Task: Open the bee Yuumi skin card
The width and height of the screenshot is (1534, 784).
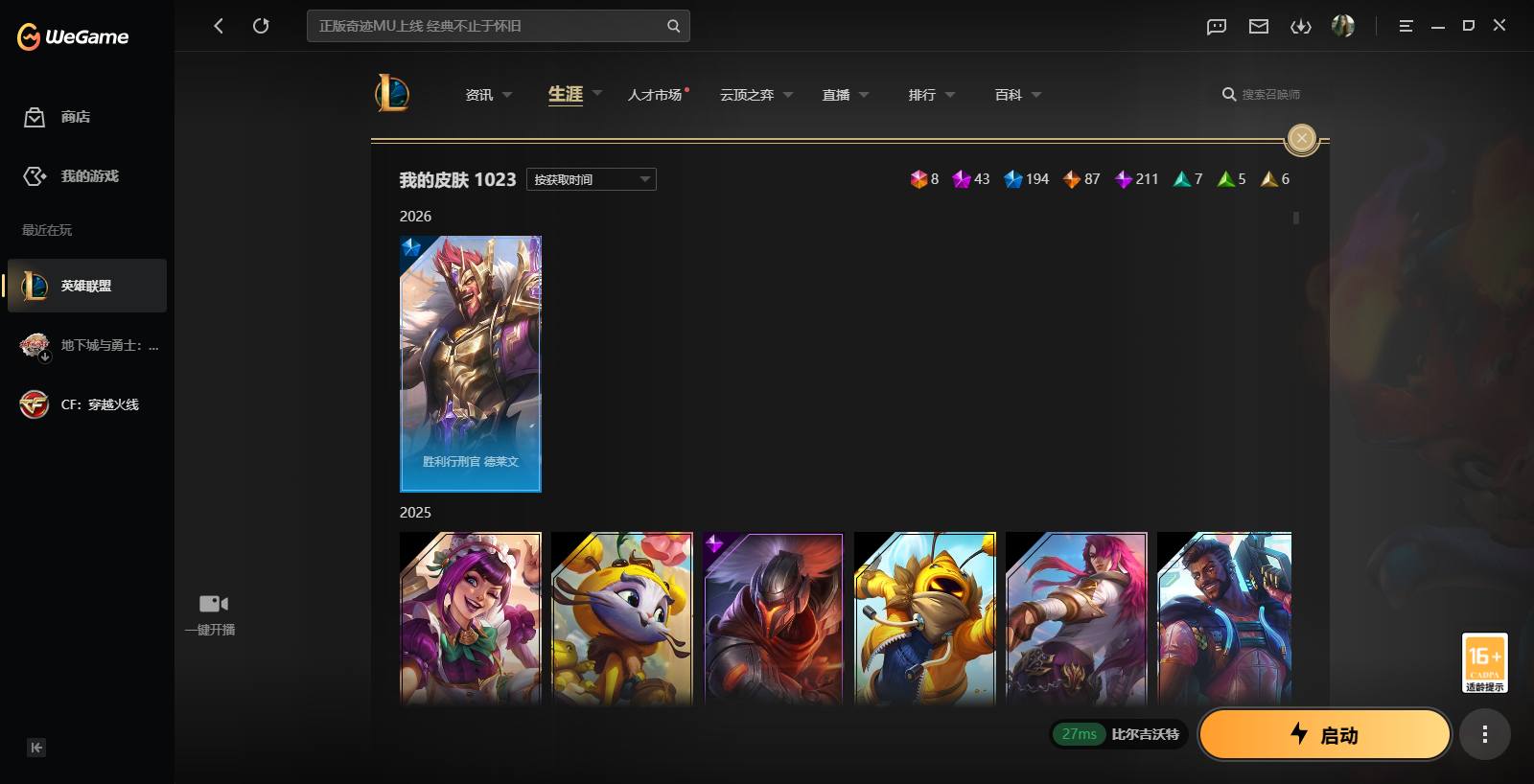Action: (622, 619)
